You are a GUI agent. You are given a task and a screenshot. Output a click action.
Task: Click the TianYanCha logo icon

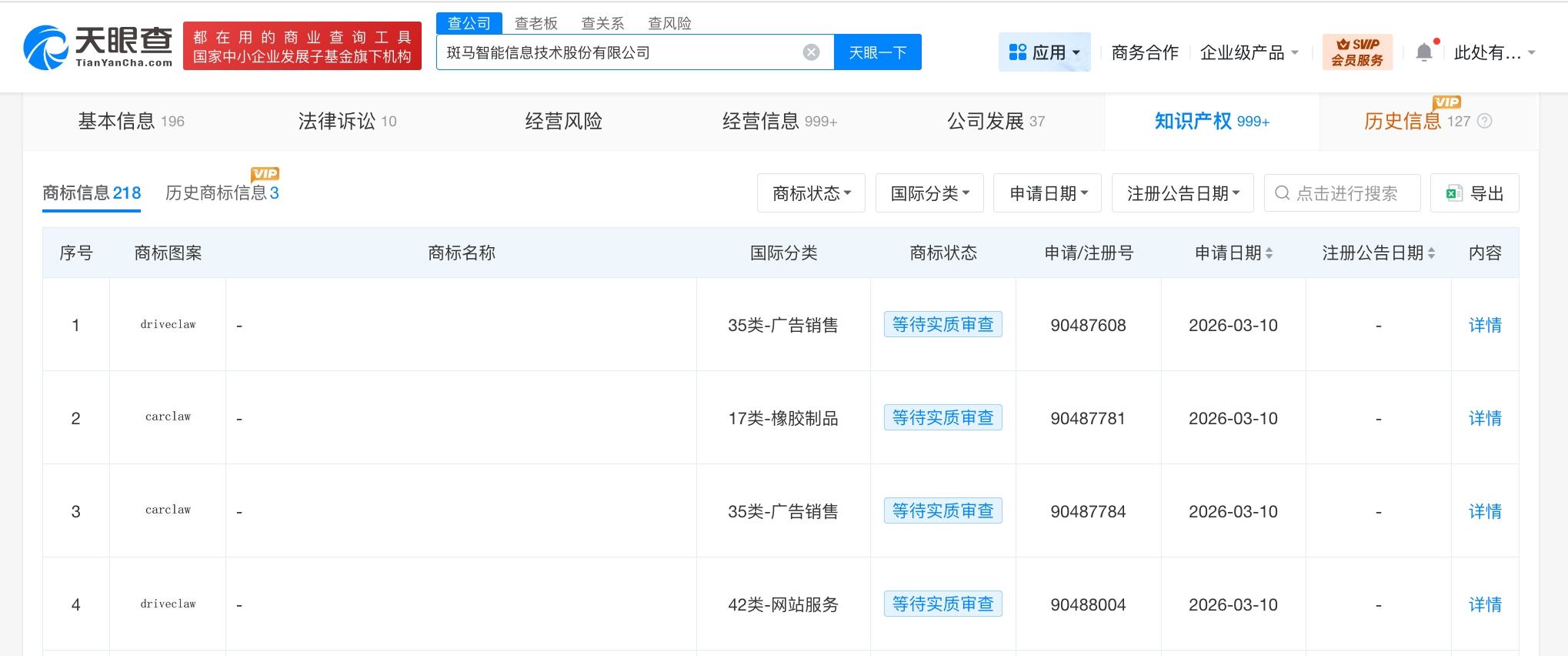coord(45,48)
